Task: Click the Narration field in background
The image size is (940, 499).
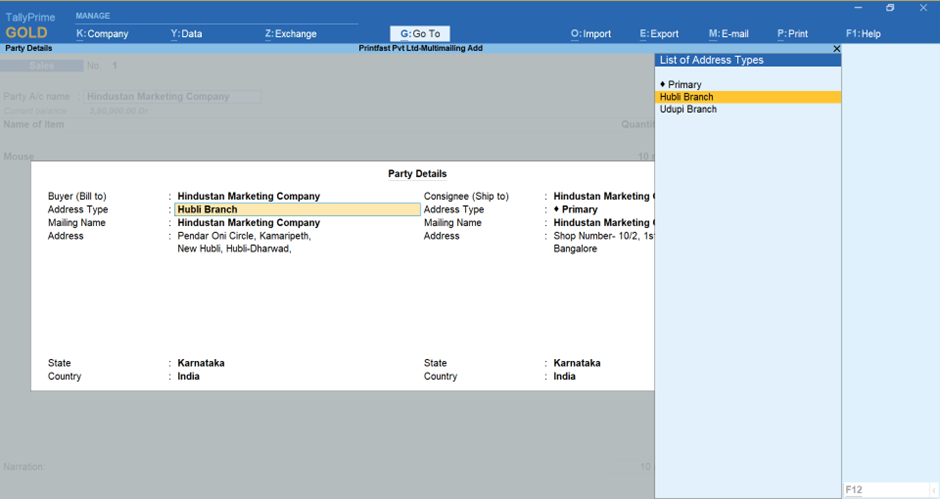Action: 24,467
